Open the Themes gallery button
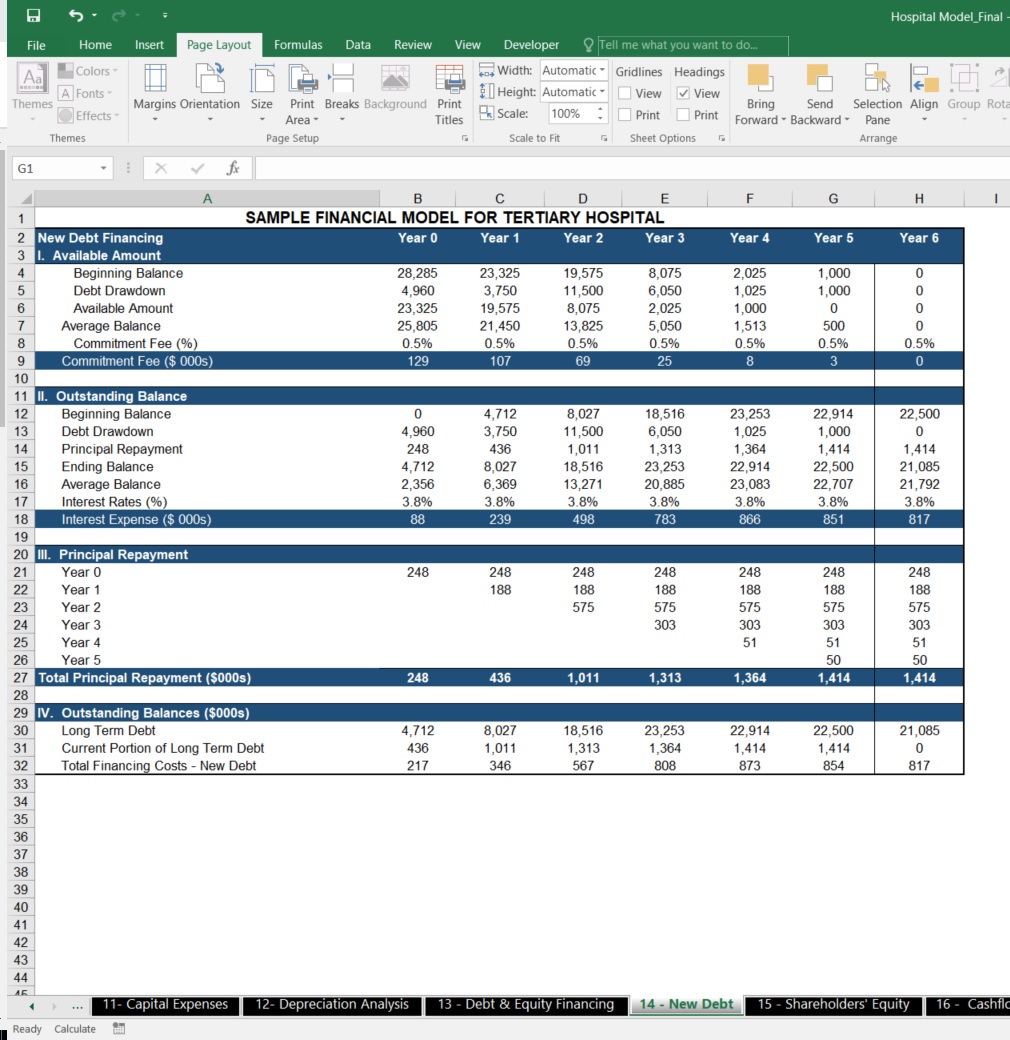This screenshot has width=1010, height=1040. pos(32,93)
